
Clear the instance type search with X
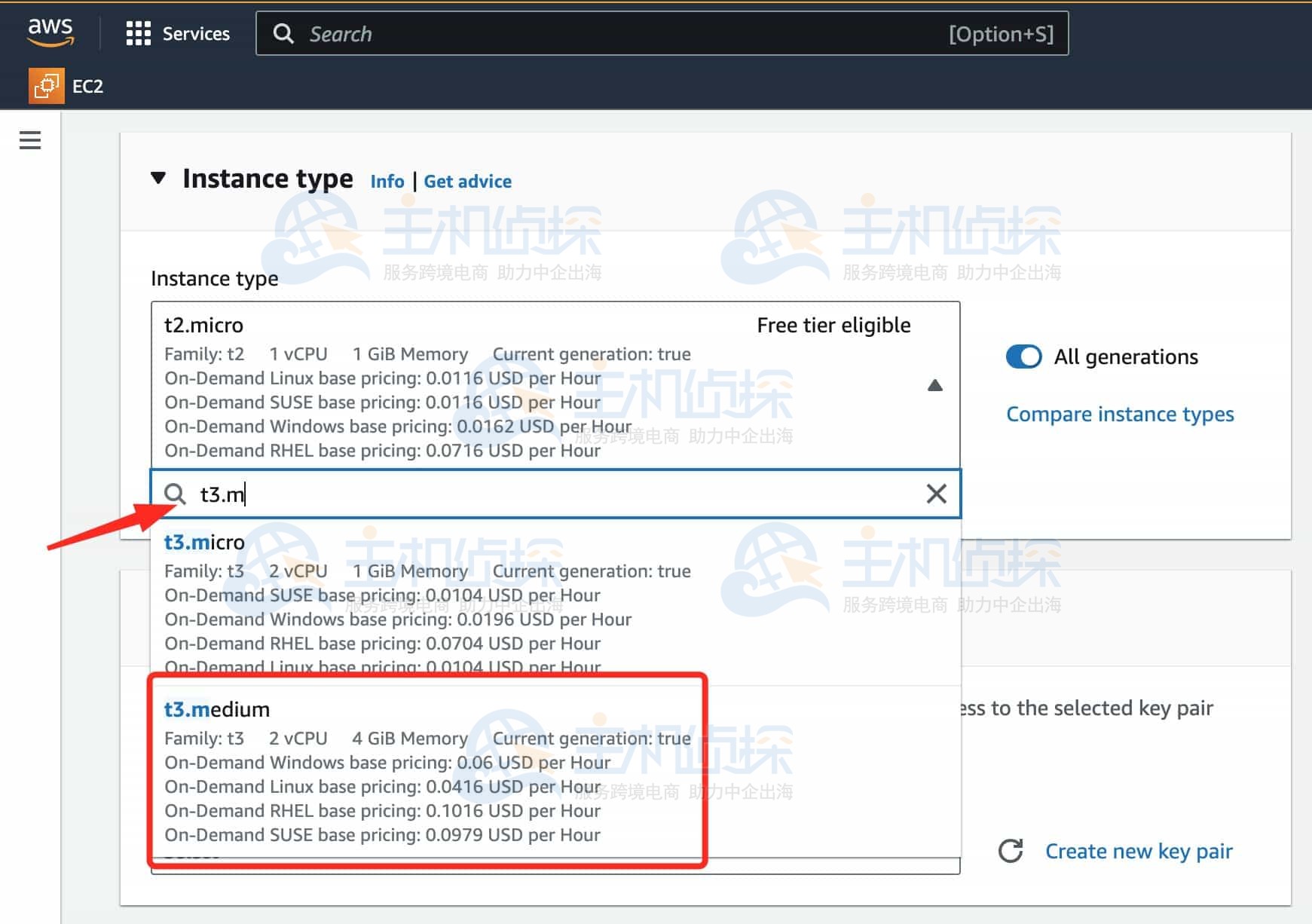[x=936, y=494]
